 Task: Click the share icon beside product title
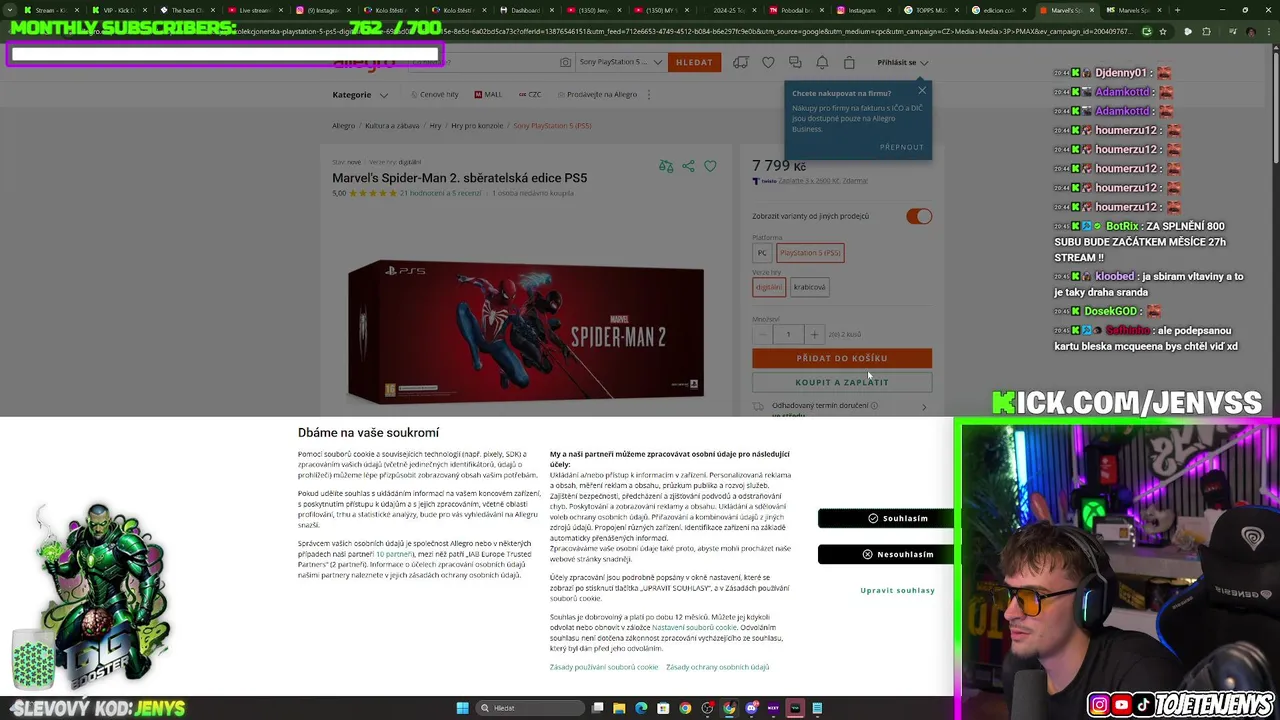click(x=688, y=166)
